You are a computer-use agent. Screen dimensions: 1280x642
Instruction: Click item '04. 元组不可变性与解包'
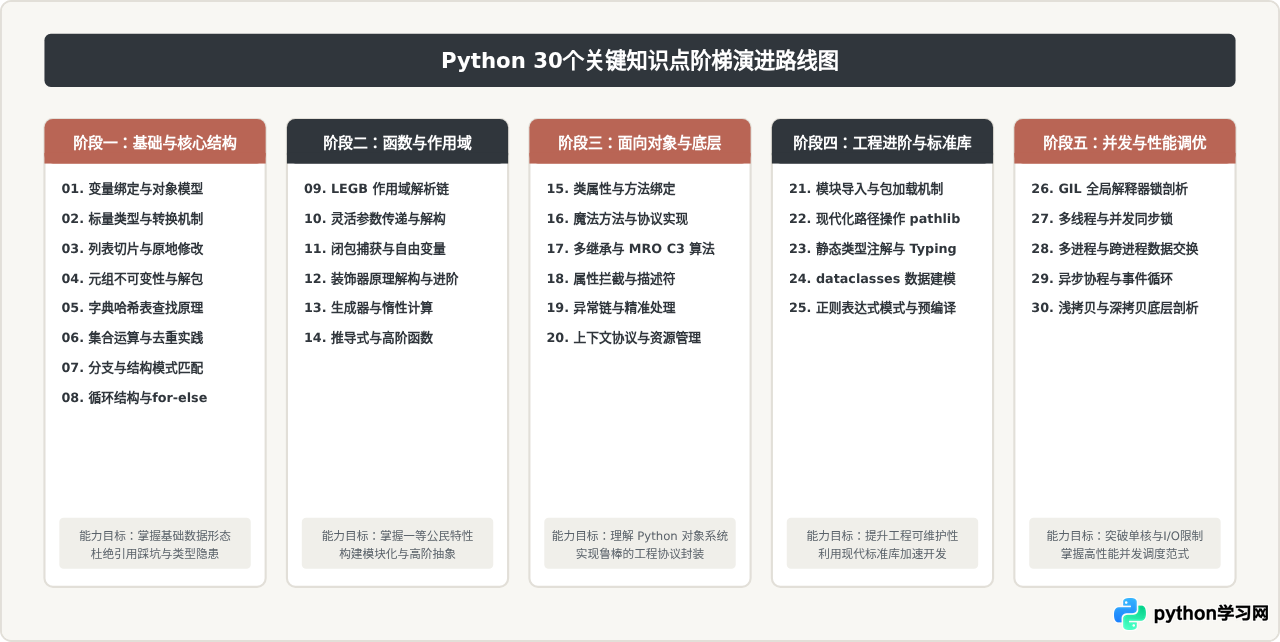pyautogui.click(x=132, y=278)
